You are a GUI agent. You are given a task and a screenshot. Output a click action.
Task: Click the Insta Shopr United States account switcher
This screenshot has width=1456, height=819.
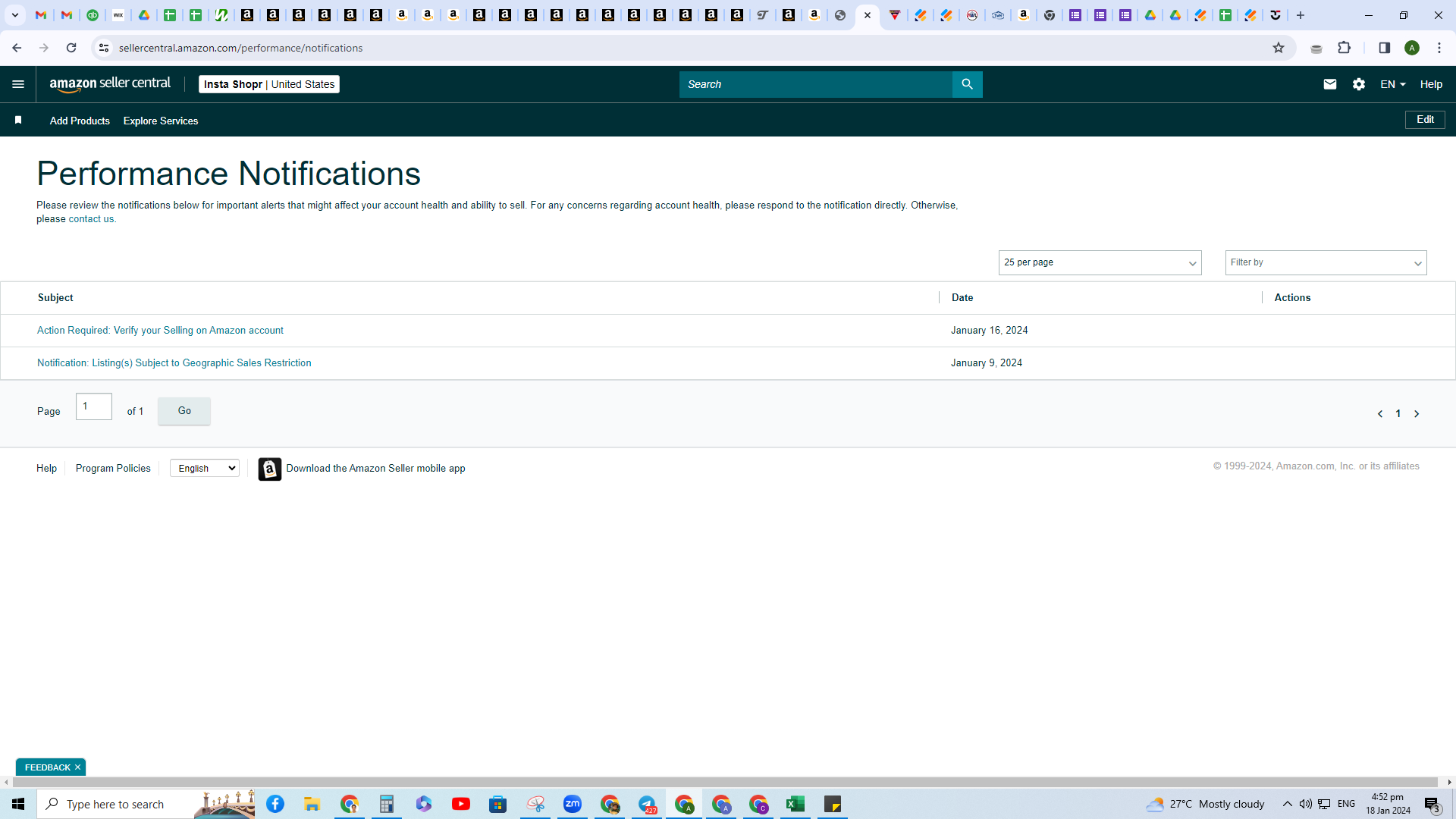tap(269, 84)
